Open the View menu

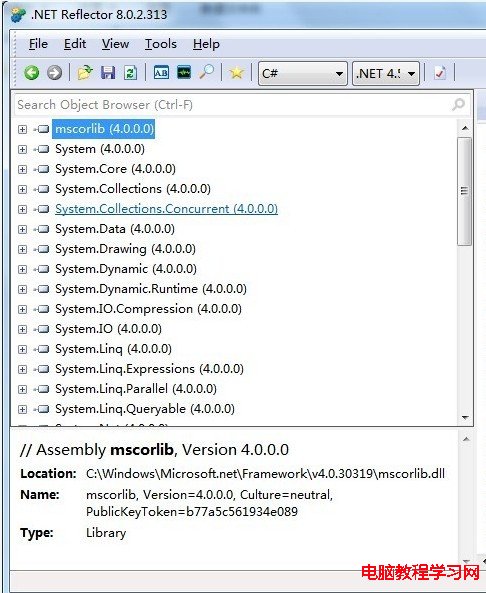pos(115,44)
